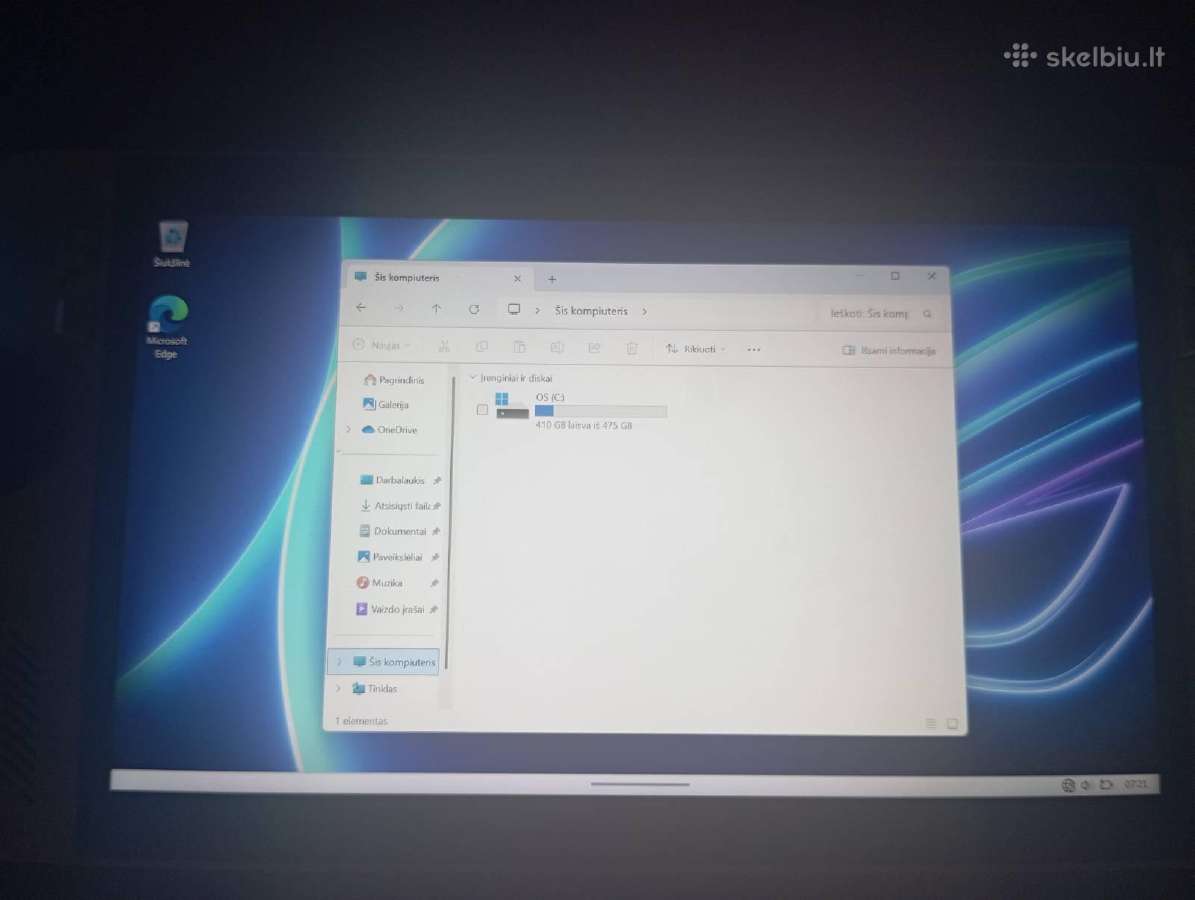Unpin Darbalaukis using its pin icon

pos(437,481)
